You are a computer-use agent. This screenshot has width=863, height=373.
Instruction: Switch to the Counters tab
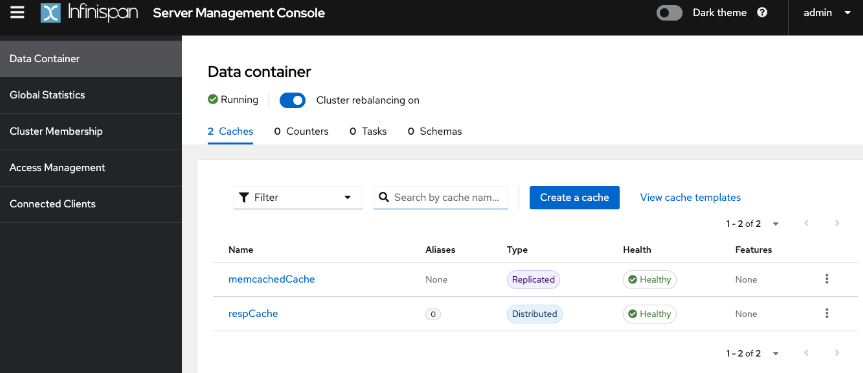(x=301, y=131)
